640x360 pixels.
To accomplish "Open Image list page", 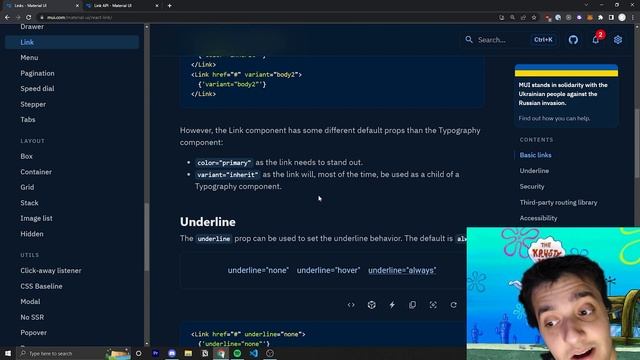I will [x=36, y=218].
